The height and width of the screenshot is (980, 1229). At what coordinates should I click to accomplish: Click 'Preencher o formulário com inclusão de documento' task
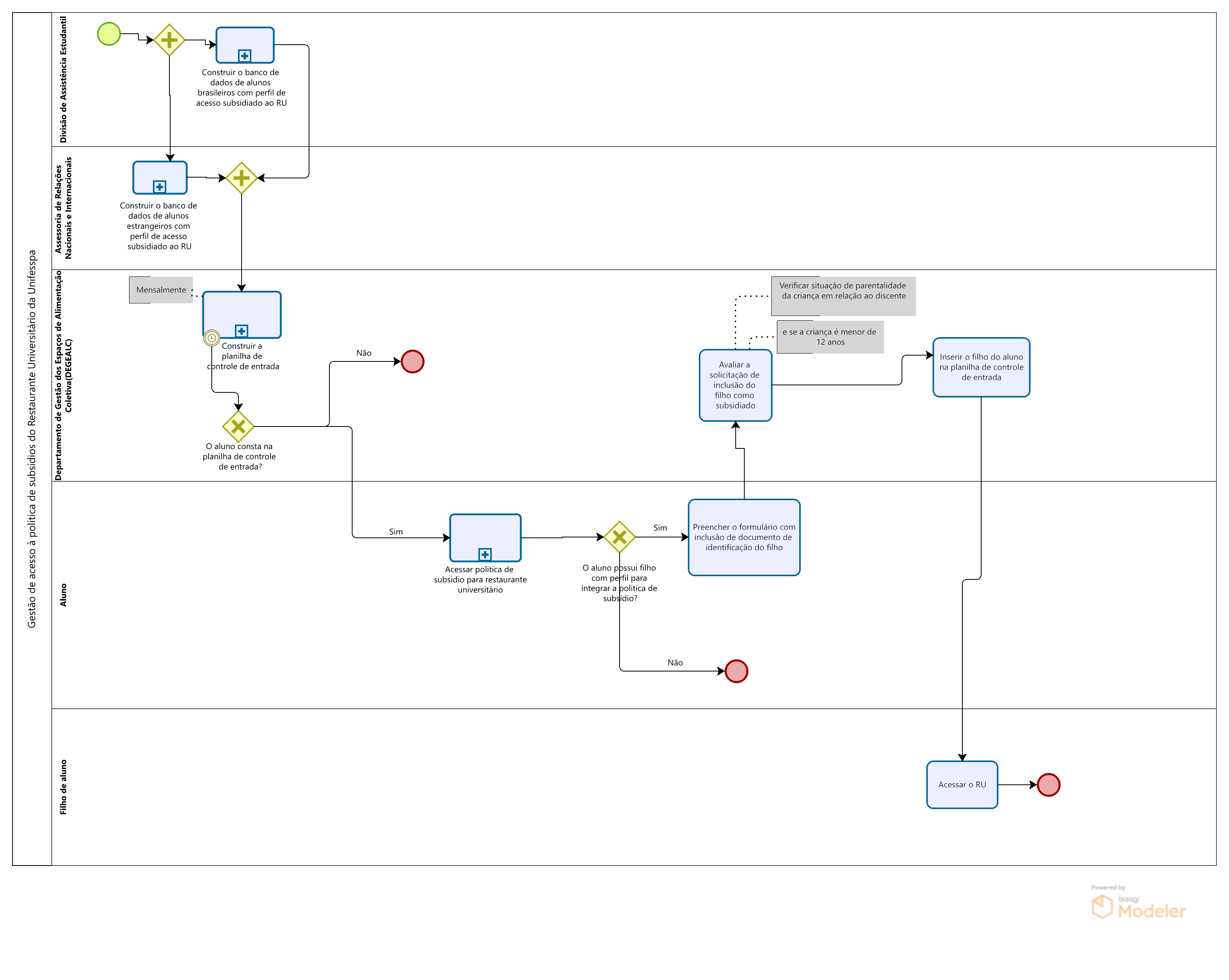[x=744, y=537]
